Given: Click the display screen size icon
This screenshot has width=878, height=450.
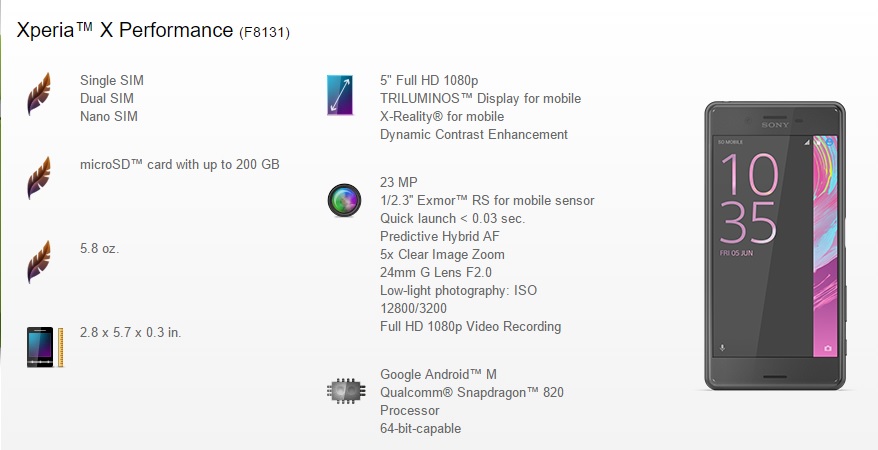Looking at the screenshot, I should [340, 95].
